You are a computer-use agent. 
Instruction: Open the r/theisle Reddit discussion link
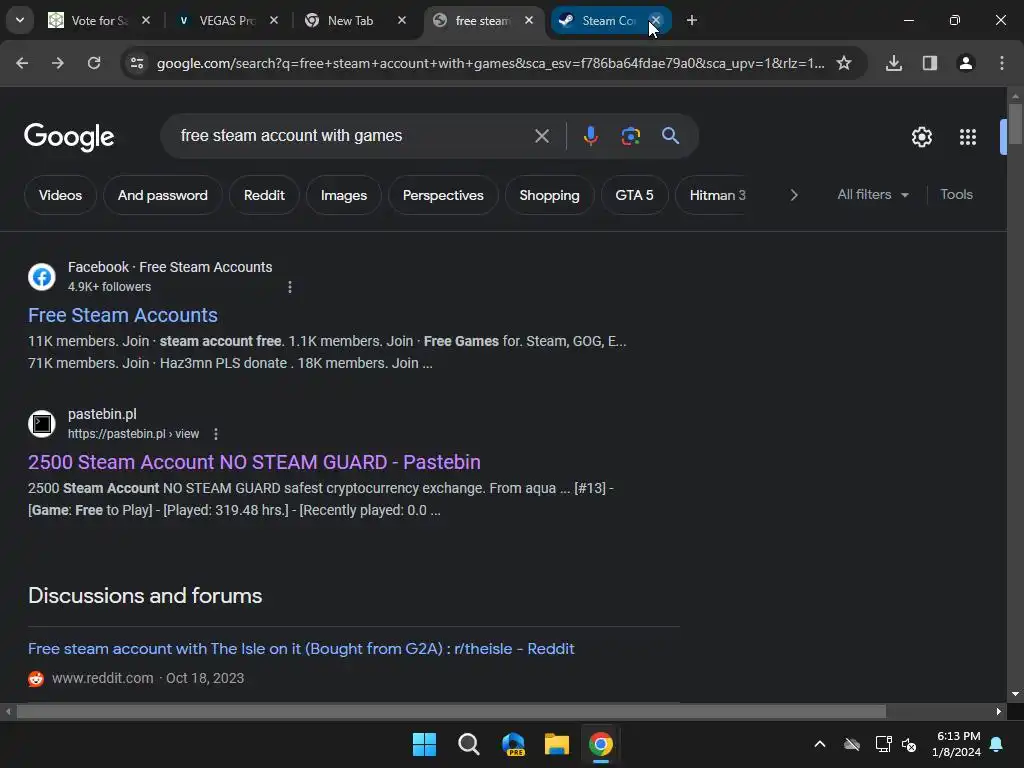301,648
